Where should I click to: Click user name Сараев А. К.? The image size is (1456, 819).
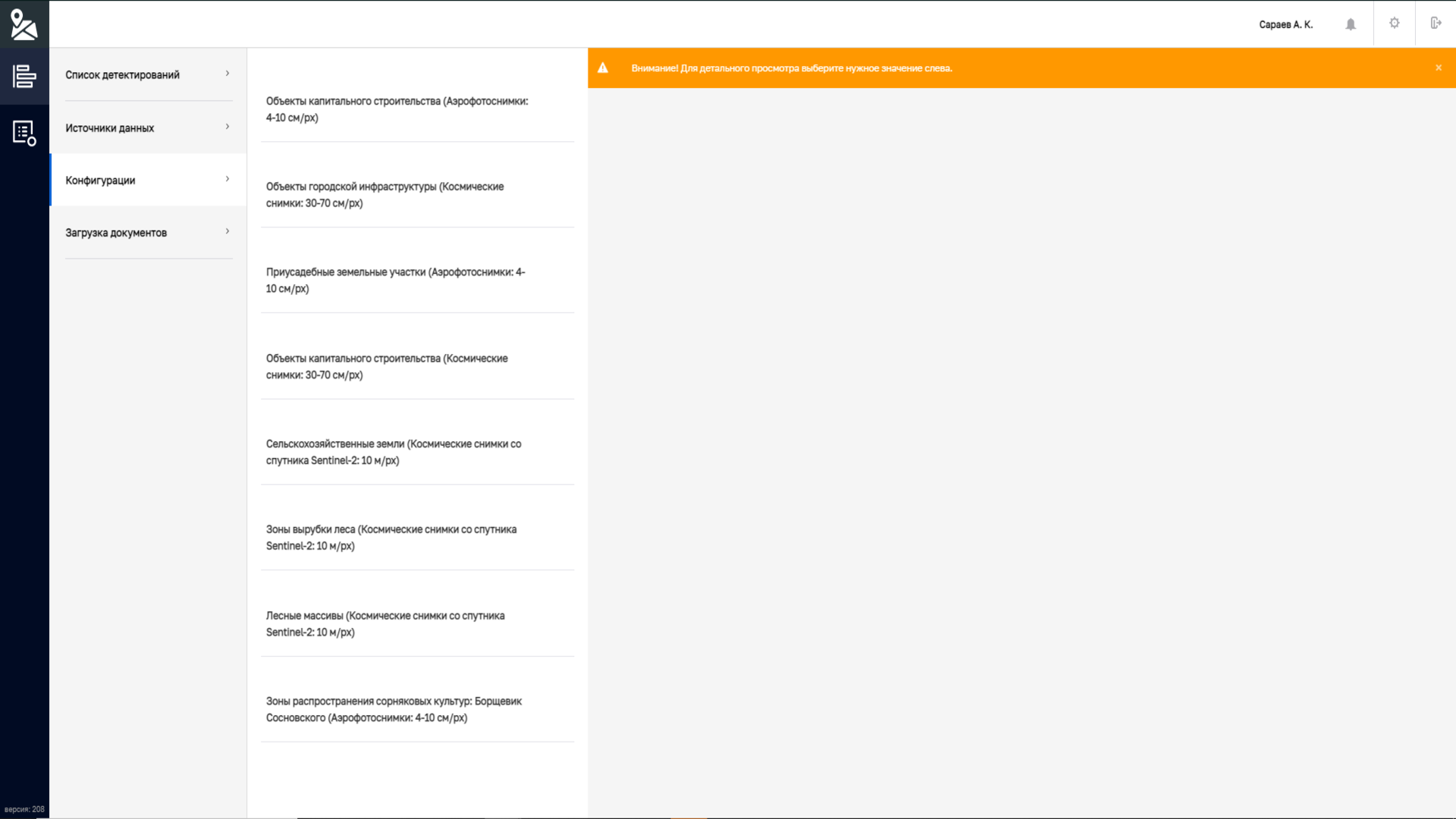[1285, 24]
